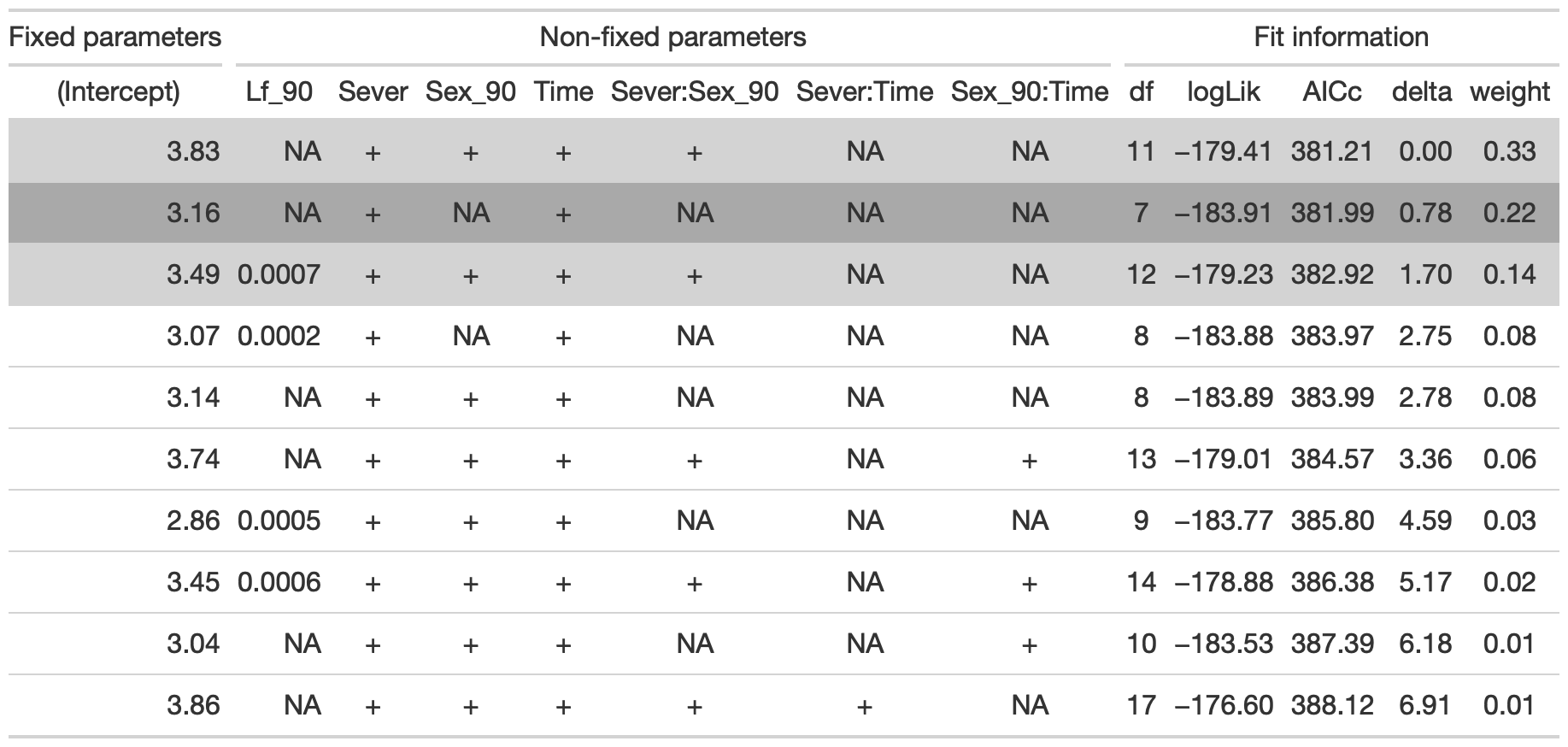Click the logLik column header
Viewport: 1568px width, 747px height.
pos(1224,91)
